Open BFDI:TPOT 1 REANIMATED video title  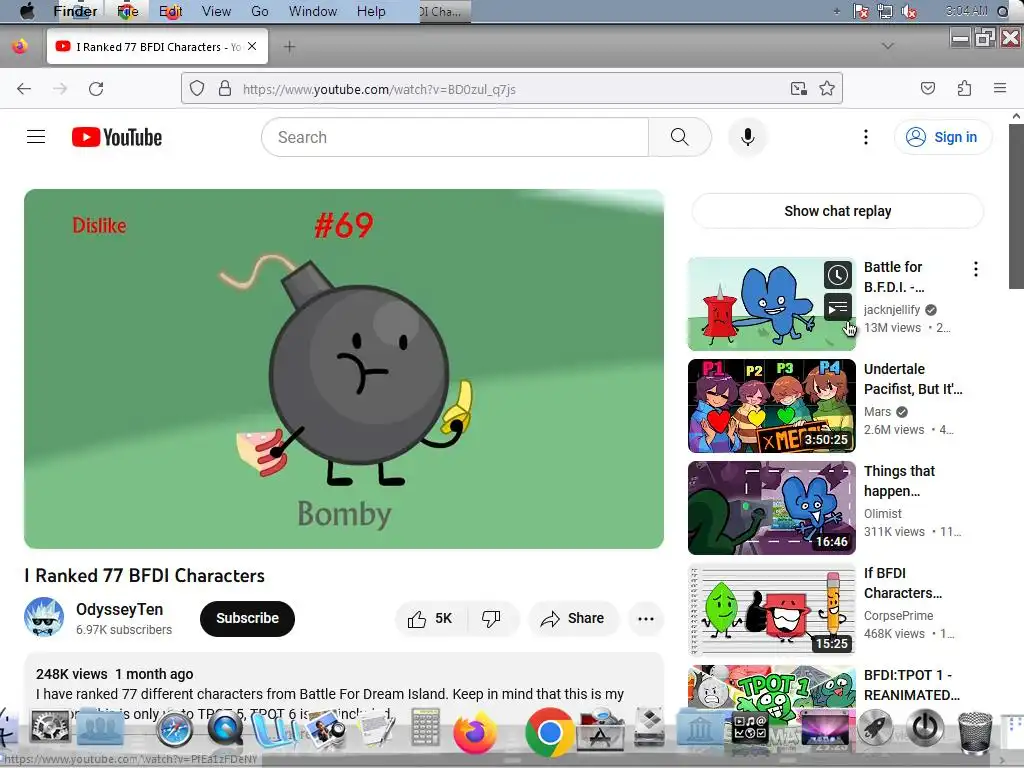tap(912, 684)
